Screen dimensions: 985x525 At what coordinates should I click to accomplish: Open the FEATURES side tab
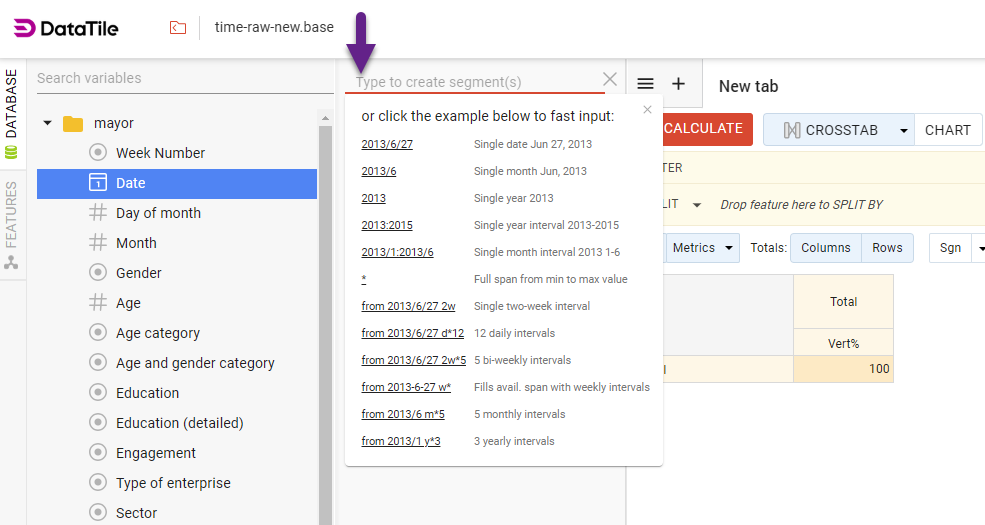click(x=12, y=222)
